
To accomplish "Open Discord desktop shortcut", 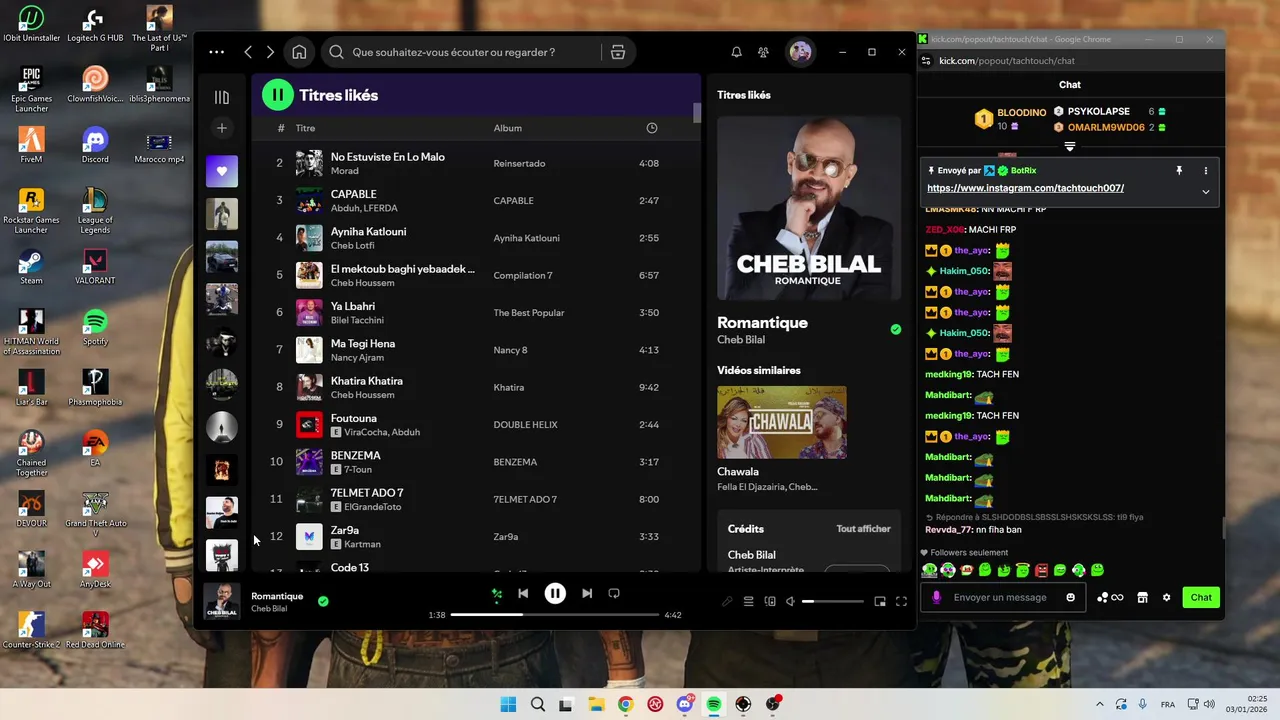I will [x=95, y=144].
